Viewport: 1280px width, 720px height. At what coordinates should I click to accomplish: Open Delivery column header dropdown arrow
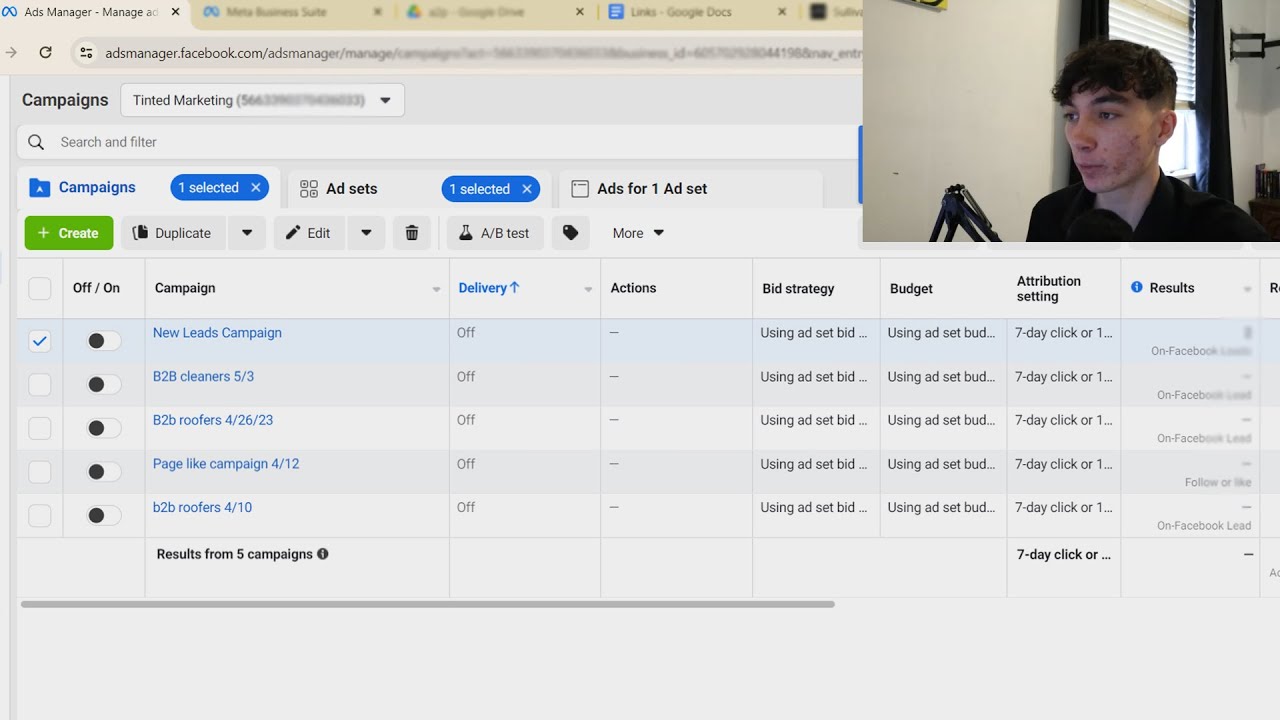tap(588, 289)
